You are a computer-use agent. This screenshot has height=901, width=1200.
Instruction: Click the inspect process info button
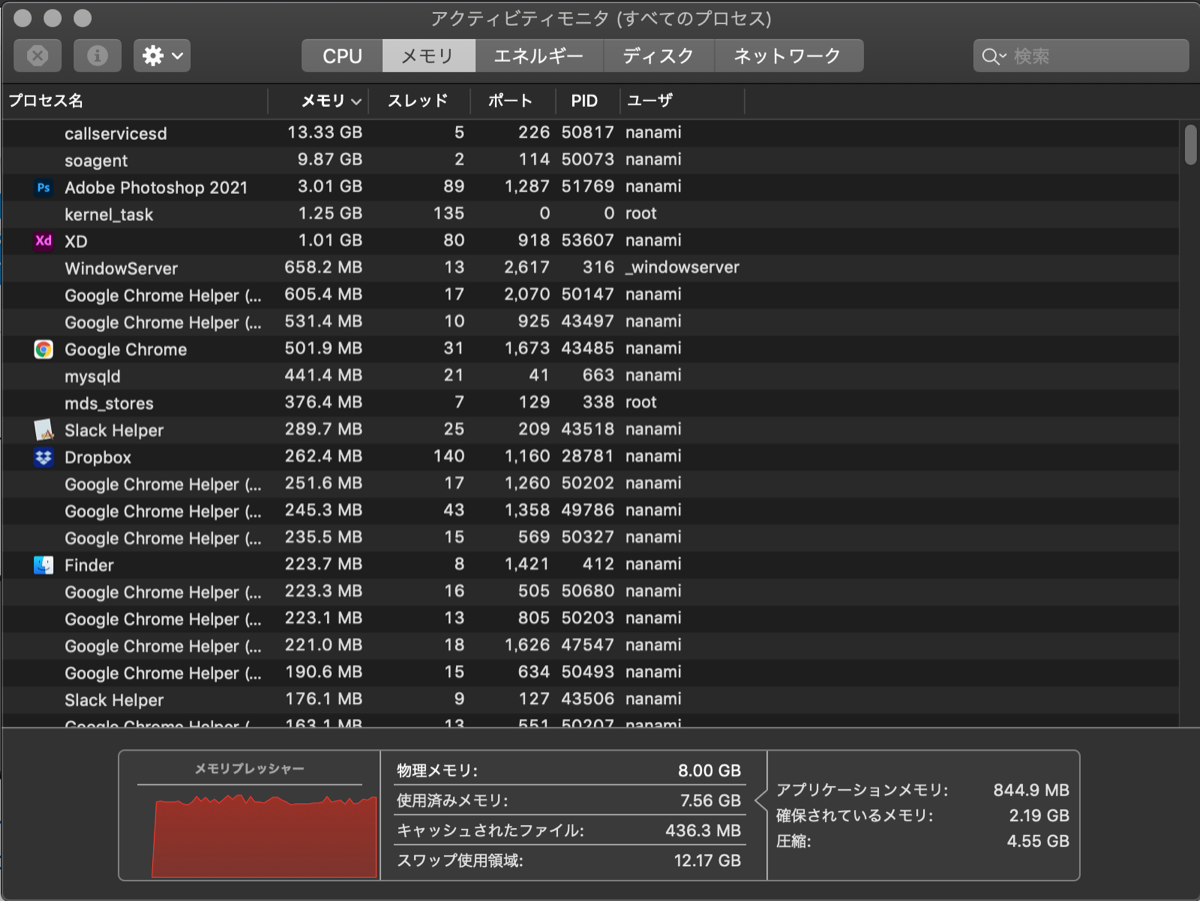coord(98,56)
